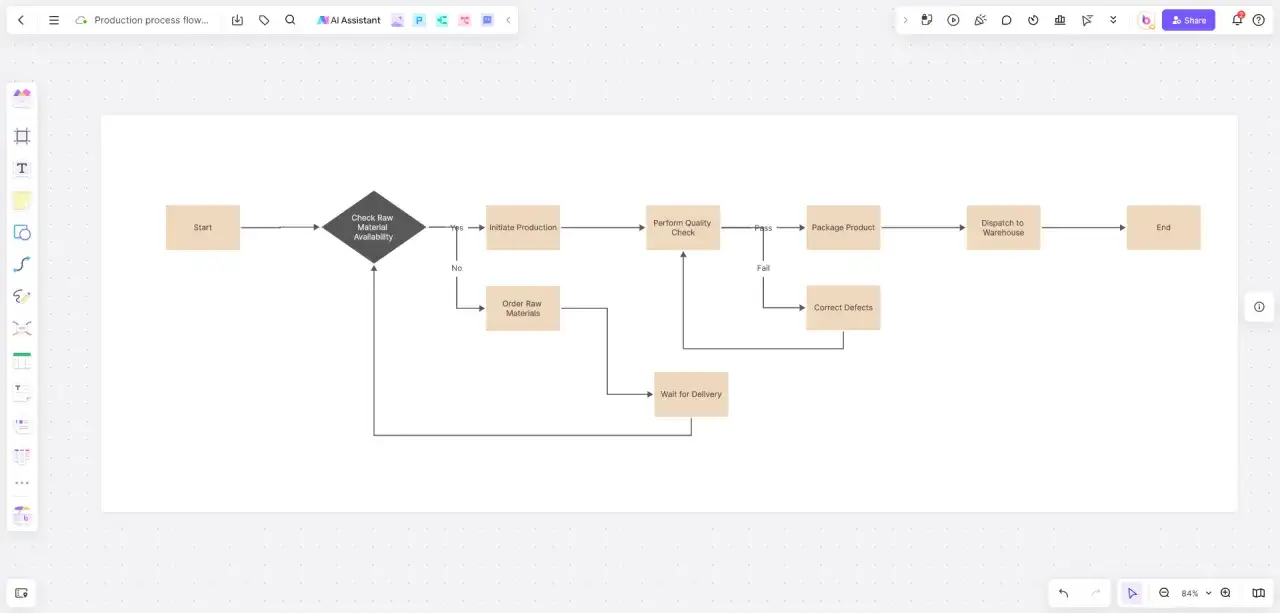This screenshot has height=613, width=1280.
Task: Click the Share button
Action: pos(1188,20)
